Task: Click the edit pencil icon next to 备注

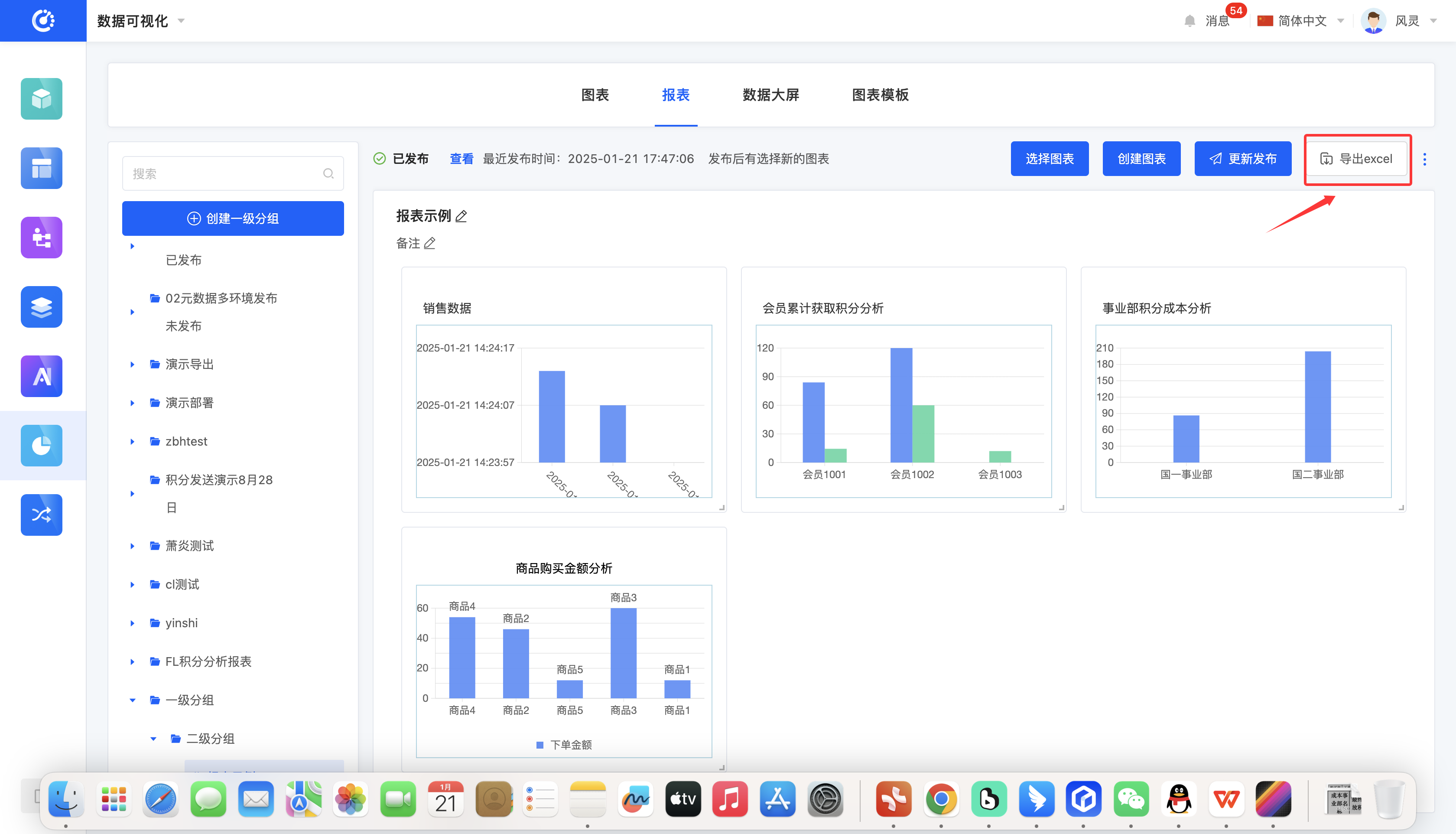Action: (429, 244)
